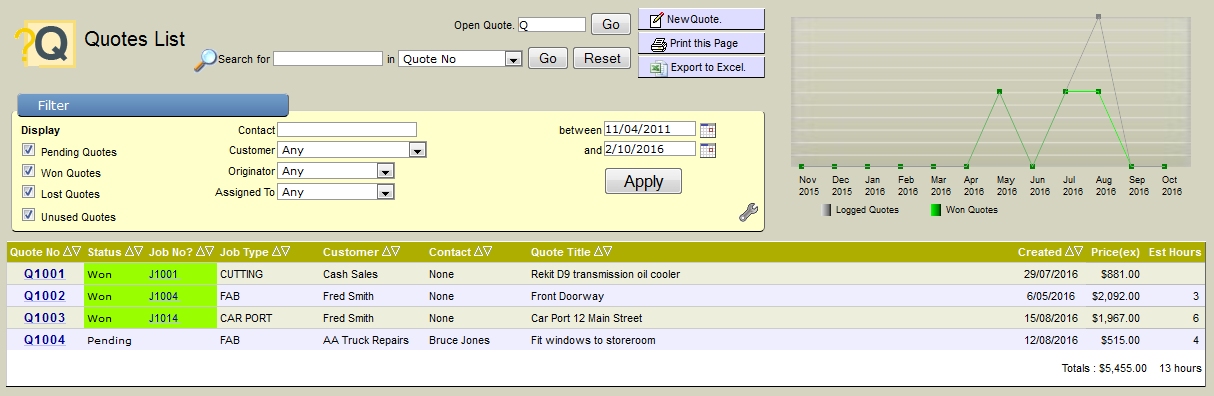This screenshot has width=1214, height=396.
Task: Click the magnifying glass search icon
Action: pyautogui.click(x=204, y=60)
